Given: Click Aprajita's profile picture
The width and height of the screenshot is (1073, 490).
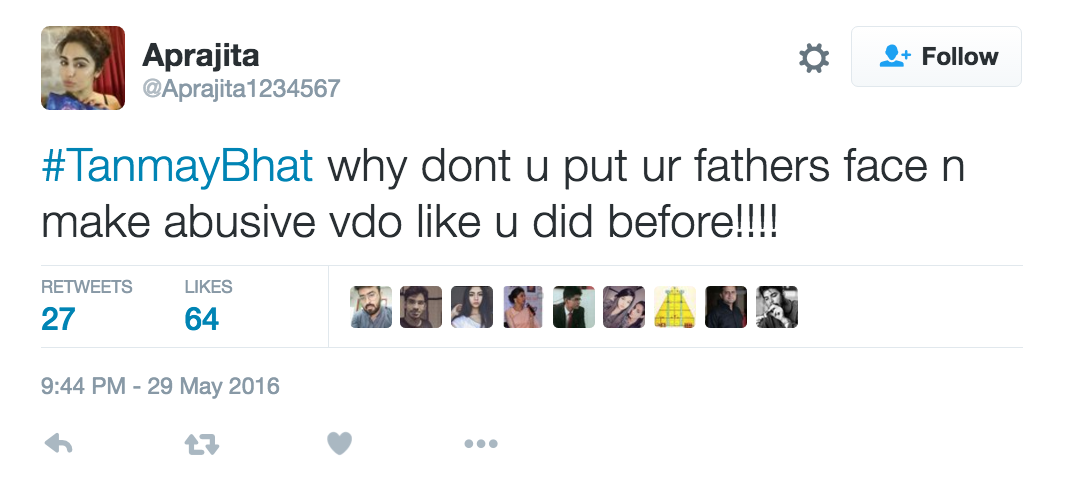Looking at the screenshot, I should click(83, 67).
